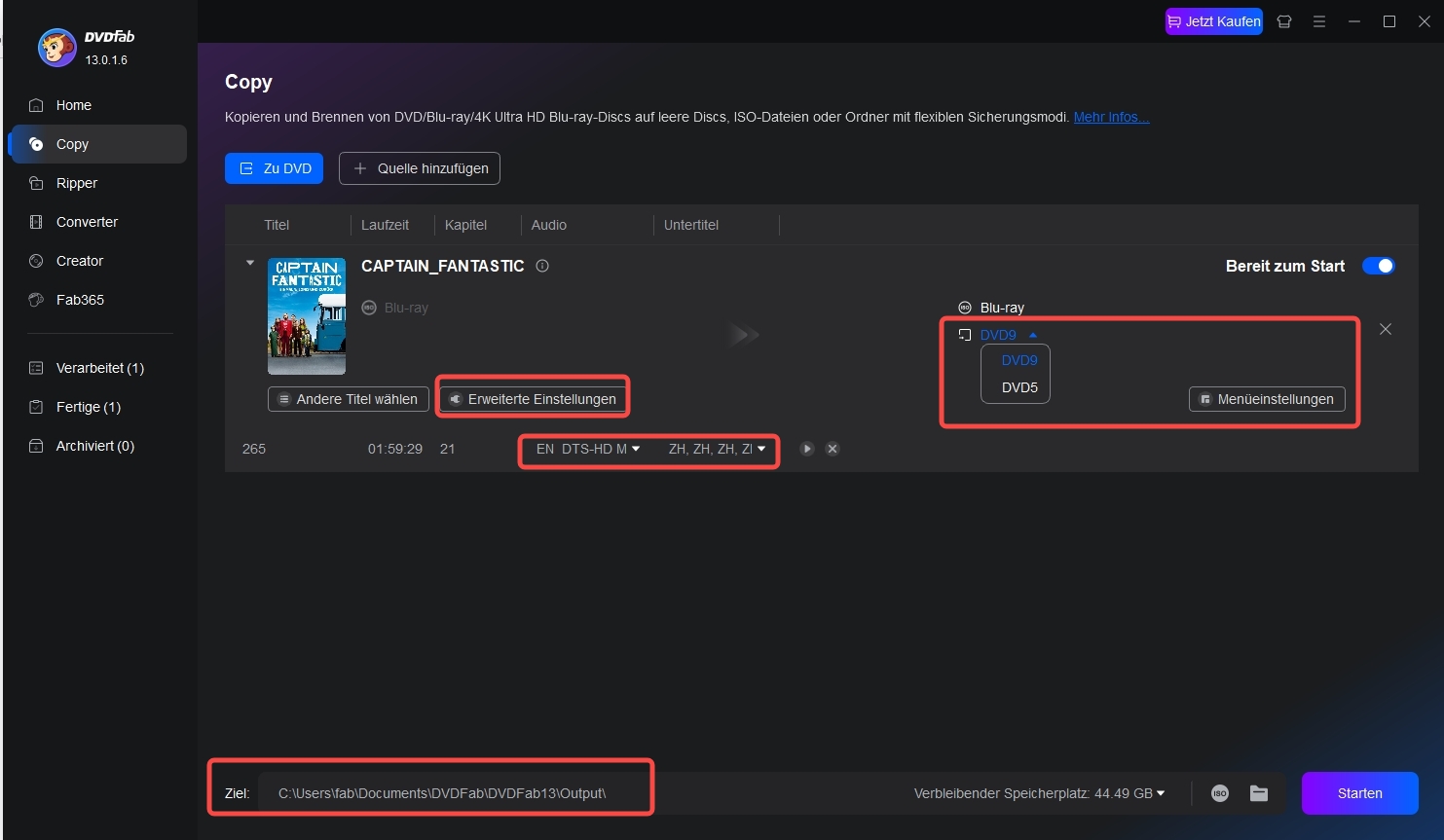Click title number 265
1444x840 pixels.
(x=254, y=449)
